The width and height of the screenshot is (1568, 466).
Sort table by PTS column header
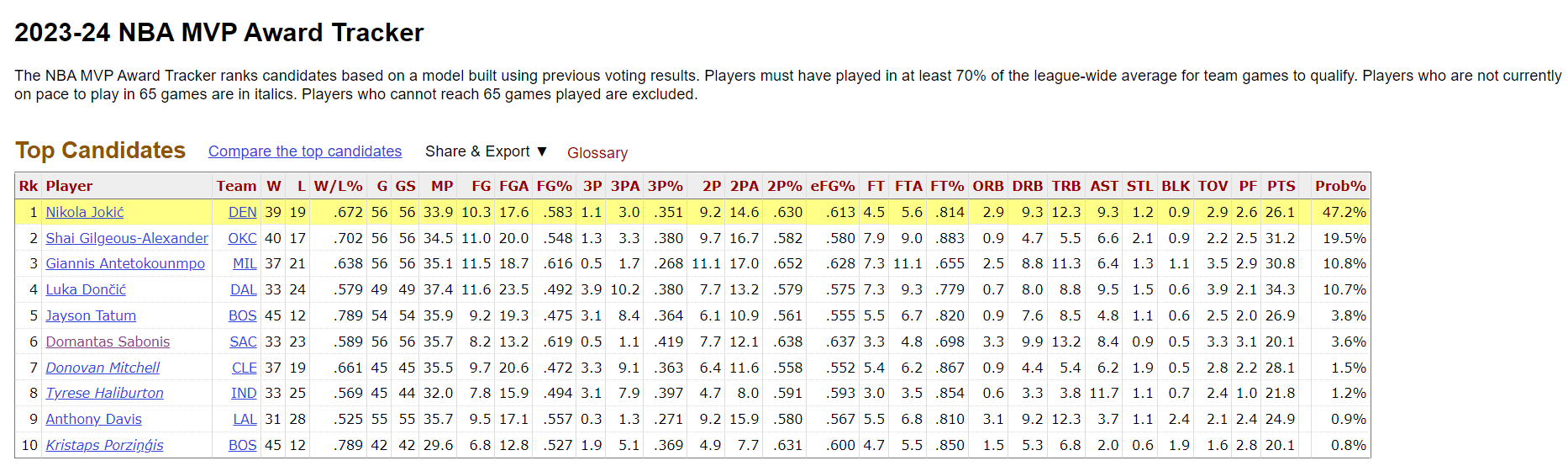pos(1281,186)
